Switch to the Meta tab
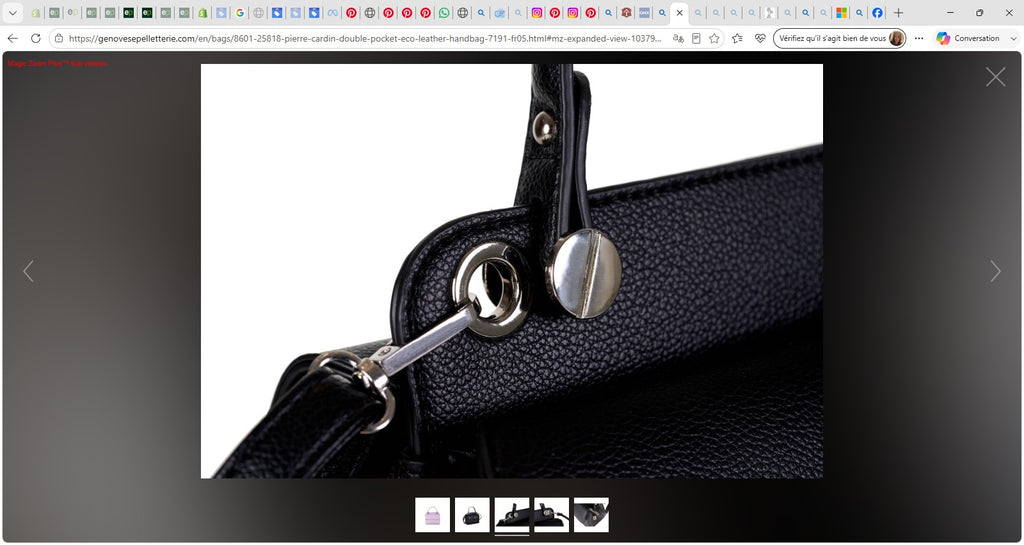 coord(332,12)
